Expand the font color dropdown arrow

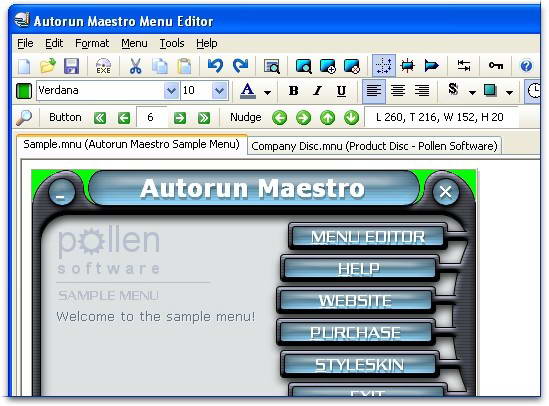click(267, 92)
